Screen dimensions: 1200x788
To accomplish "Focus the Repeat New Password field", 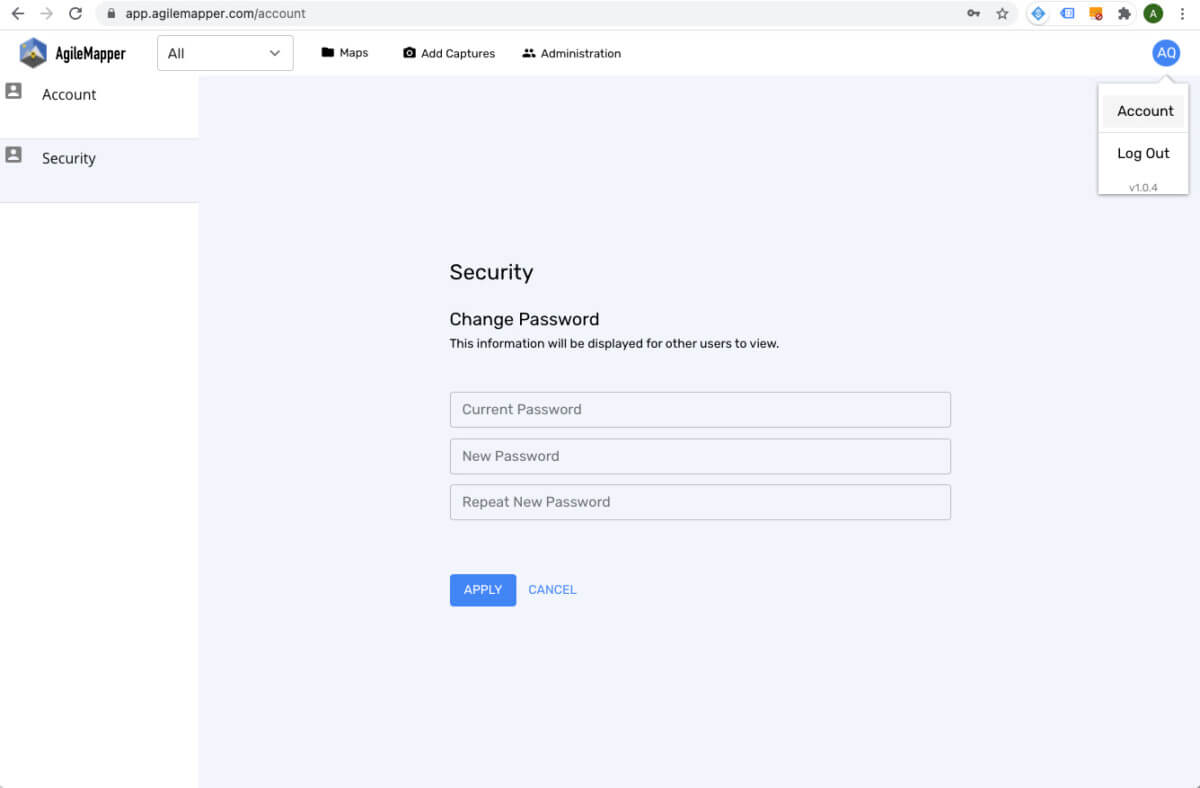I will point(700,502).
